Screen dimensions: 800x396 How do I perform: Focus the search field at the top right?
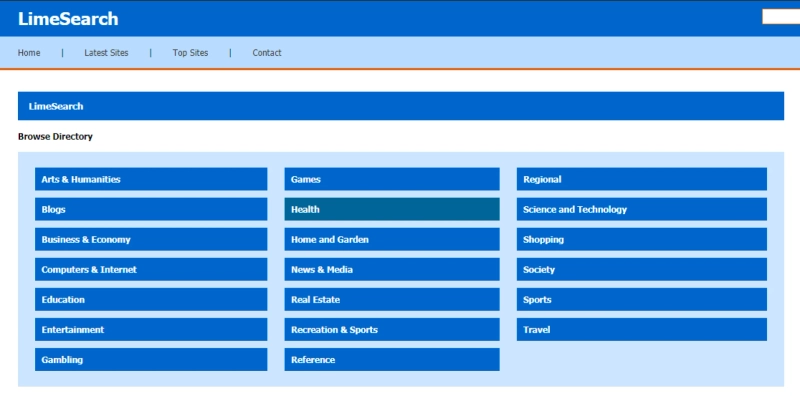tap(781, 17)
